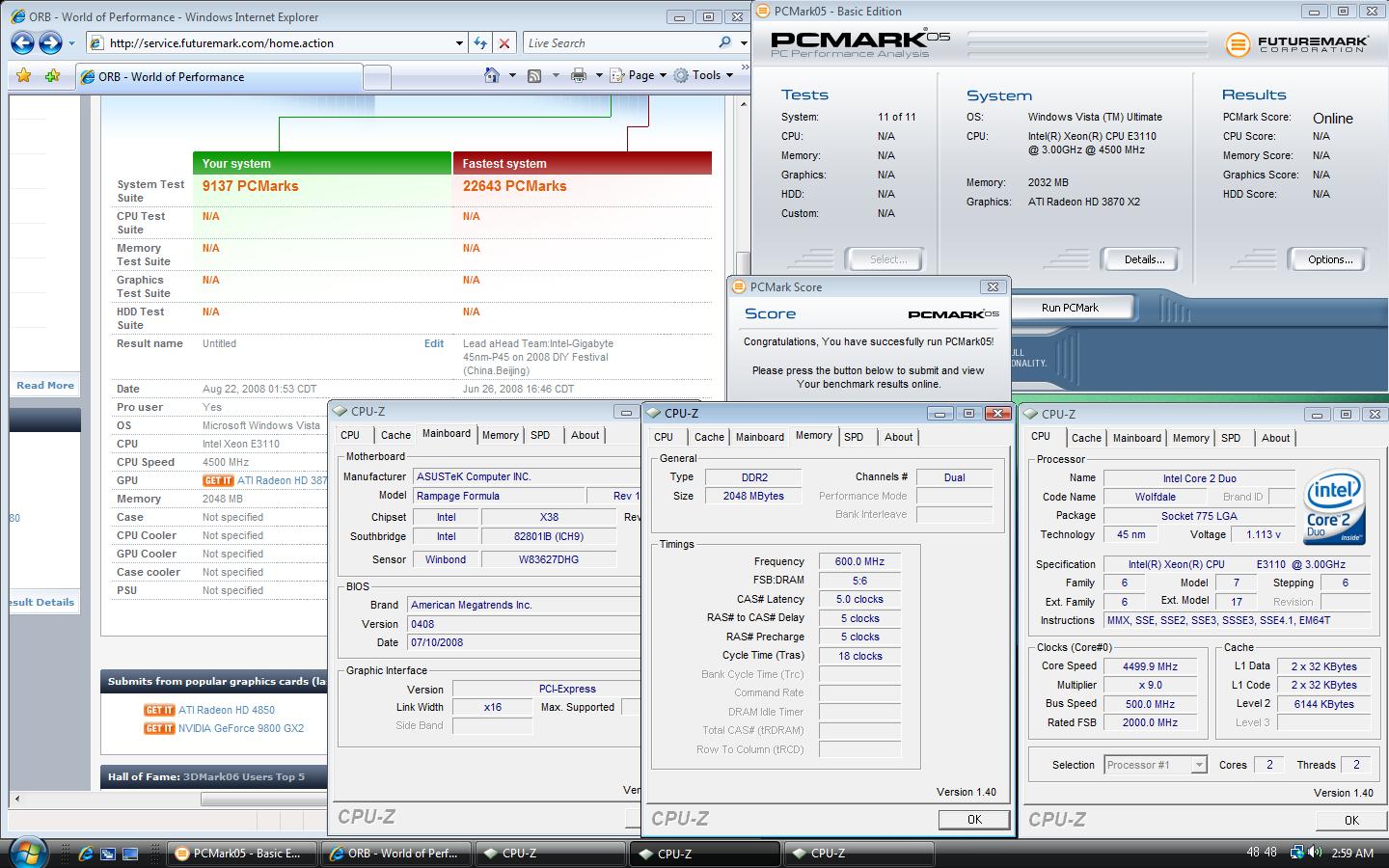The width and height of the screenshot is (1389, 868).
Task: Click the volume speaker tray icon
Action: [1317, 853]
